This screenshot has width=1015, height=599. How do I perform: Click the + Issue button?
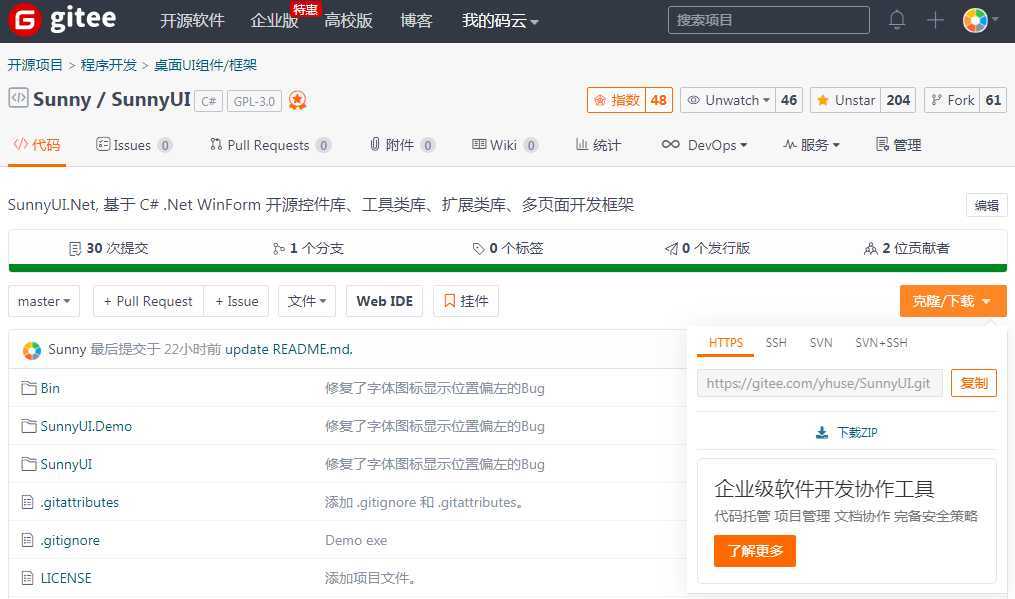236,301
